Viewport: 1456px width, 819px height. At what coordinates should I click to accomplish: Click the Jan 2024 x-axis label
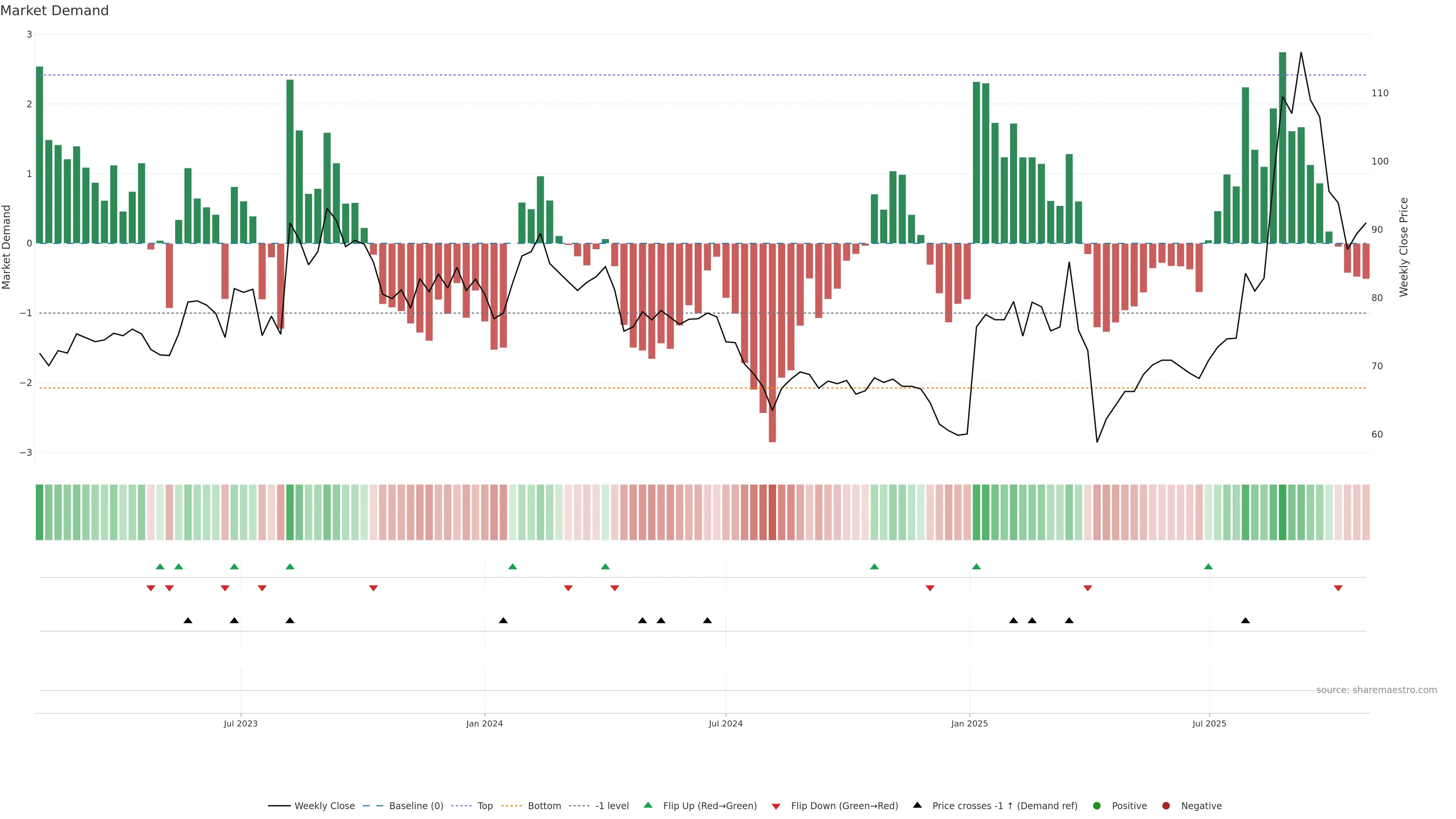click(485, 723)
